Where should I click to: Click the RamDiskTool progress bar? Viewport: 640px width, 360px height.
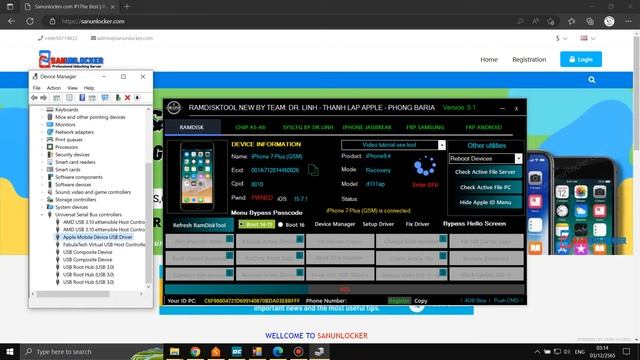[344, 289]
